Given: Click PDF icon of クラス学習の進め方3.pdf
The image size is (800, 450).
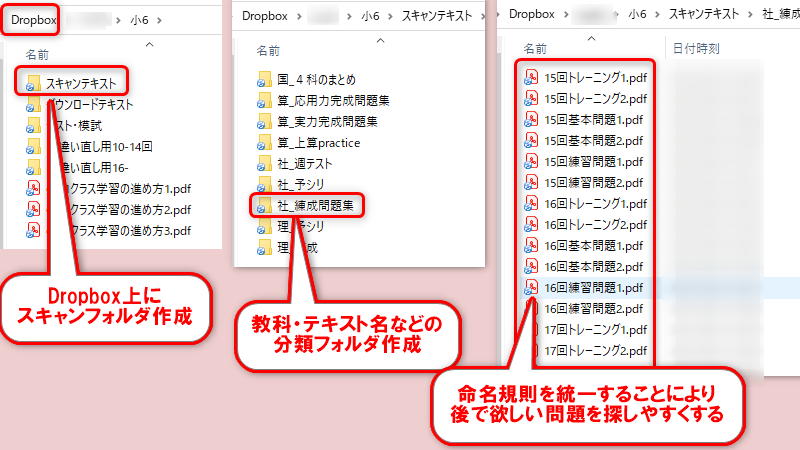Looking at the screenshot, I should coord(33,230).
